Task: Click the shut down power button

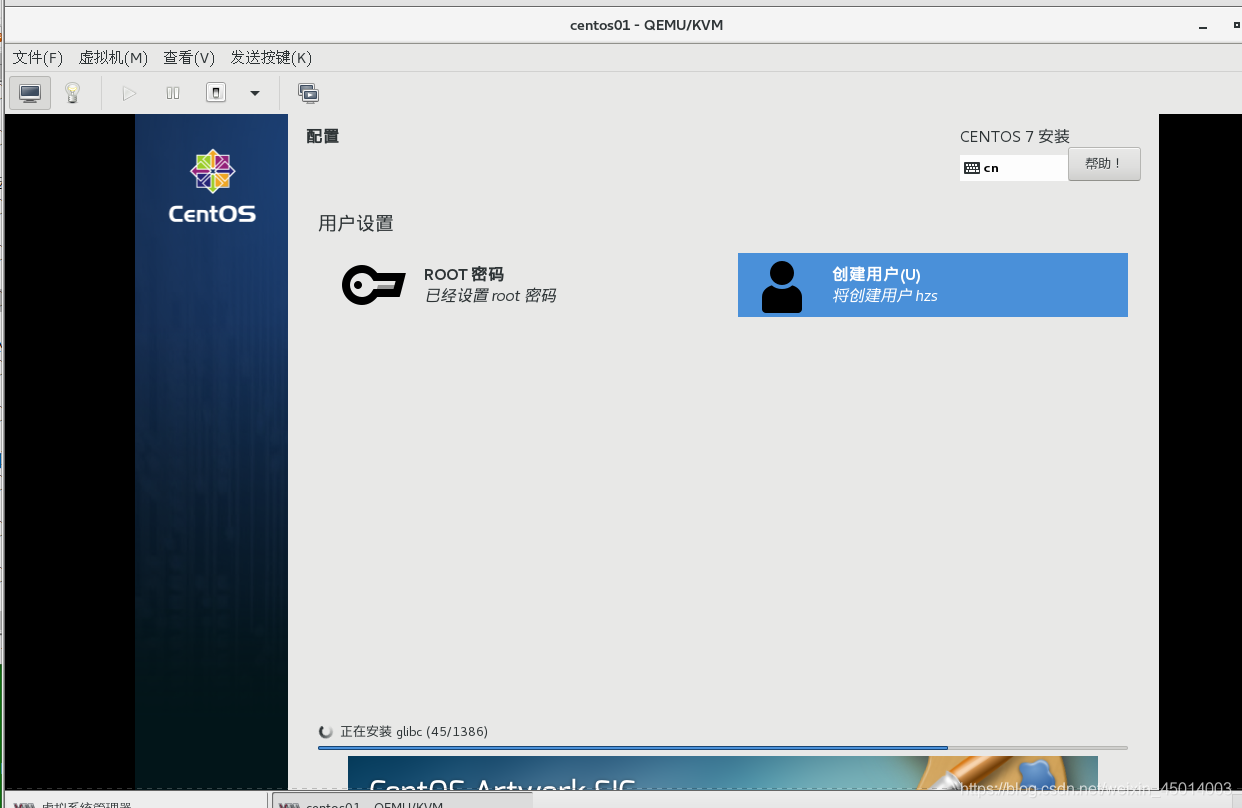Action: (x=215, y=93)
